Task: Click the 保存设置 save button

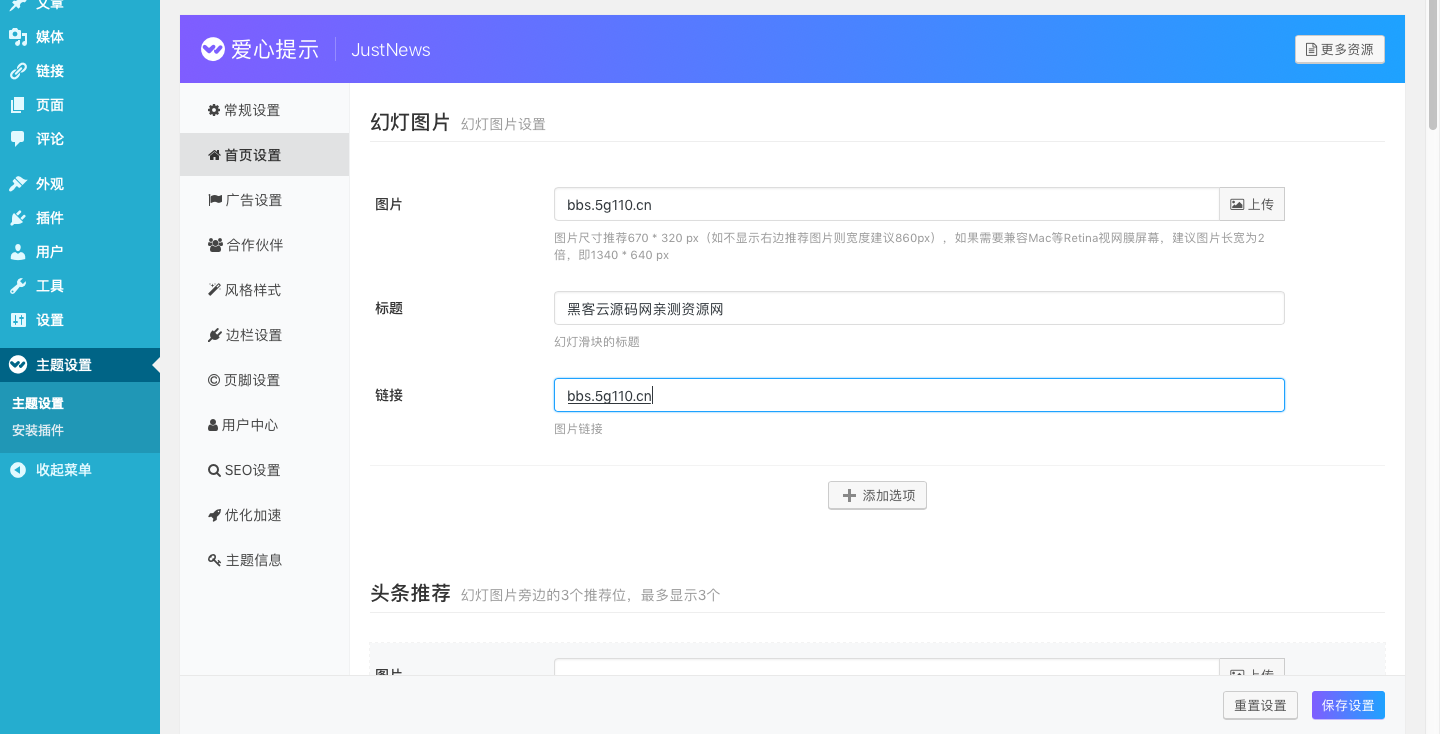Action: tap(1347, 705)
